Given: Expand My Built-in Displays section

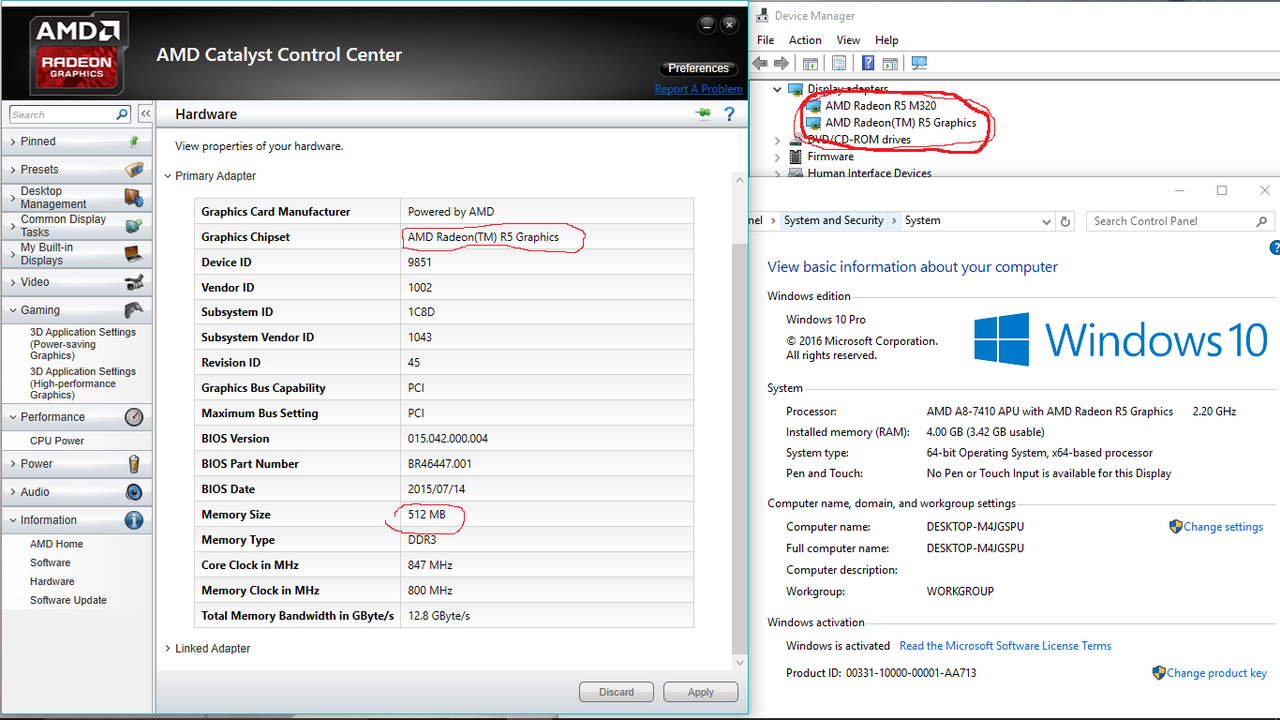Looking at the screenshot, I should tap(13, 253).
